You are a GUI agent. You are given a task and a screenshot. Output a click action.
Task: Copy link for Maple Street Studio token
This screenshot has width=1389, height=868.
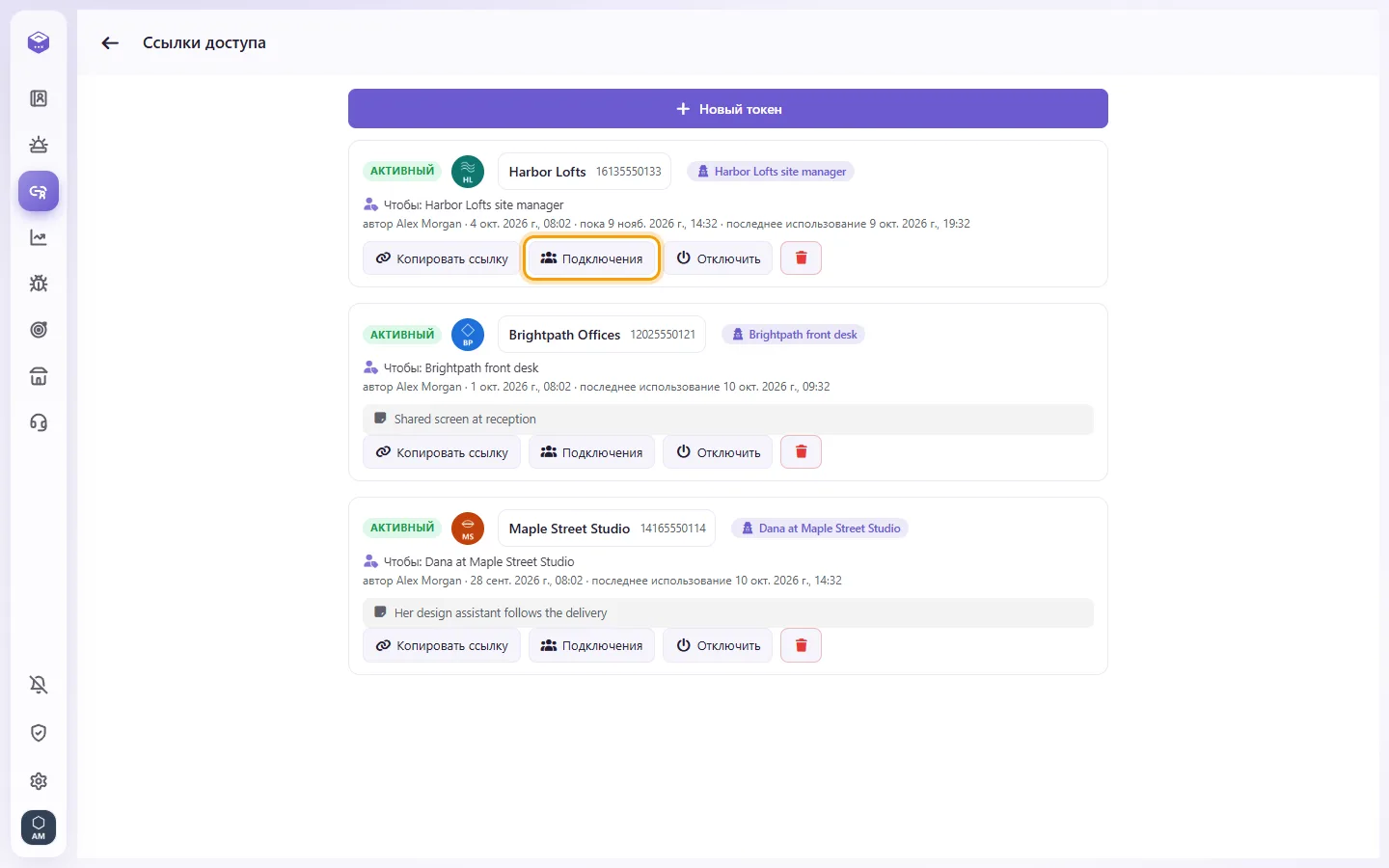coord(442,645)
